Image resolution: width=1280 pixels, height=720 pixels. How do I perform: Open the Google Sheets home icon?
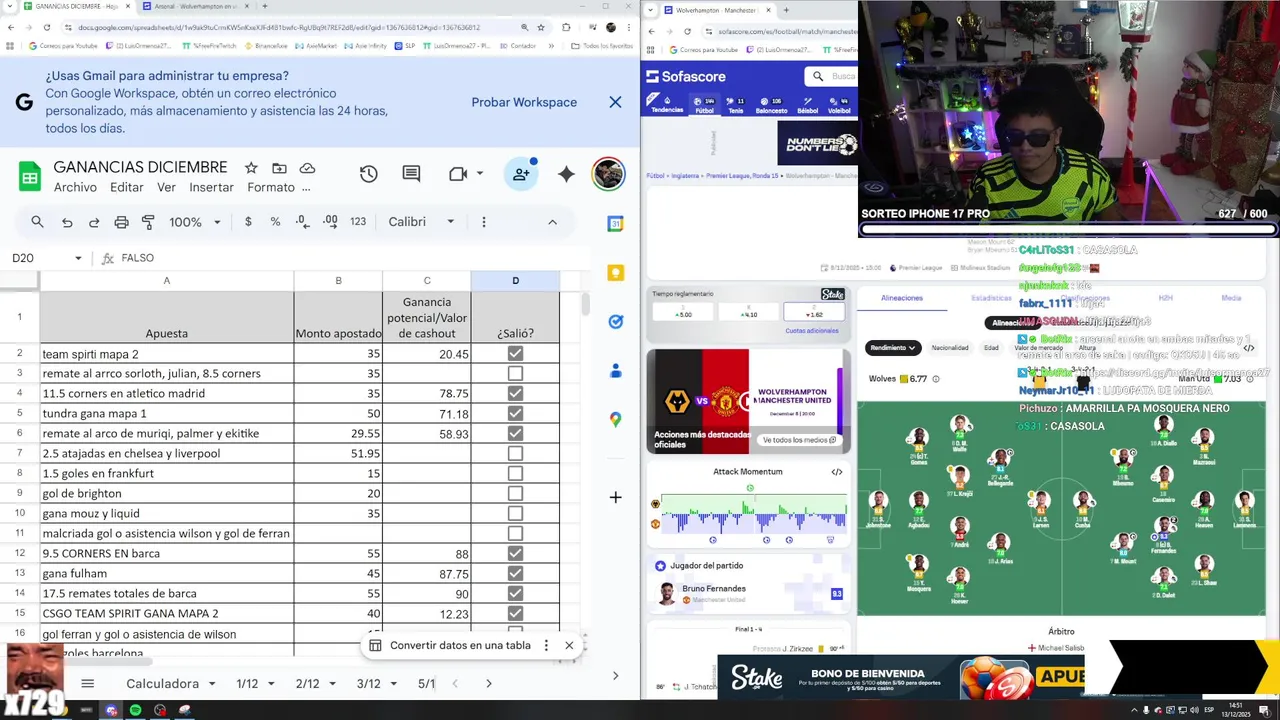pyautogui.click(x=29, y=177)
